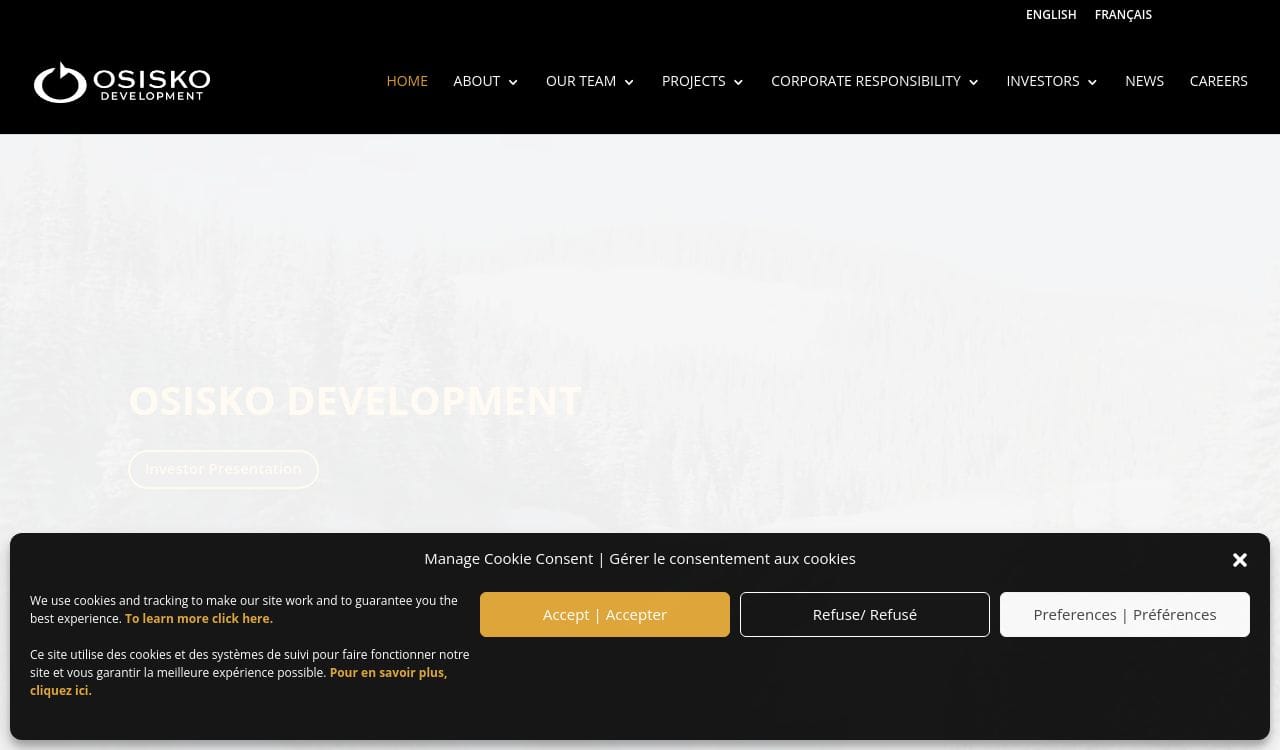This screenshot has width=1280, height=750.
Task: Open the Investor Presentation button
Action: pyautogui.click(x=223, y=469)
